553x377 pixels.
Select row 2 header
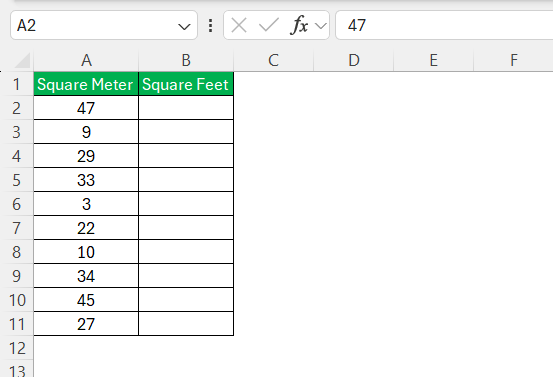point(17,108)
